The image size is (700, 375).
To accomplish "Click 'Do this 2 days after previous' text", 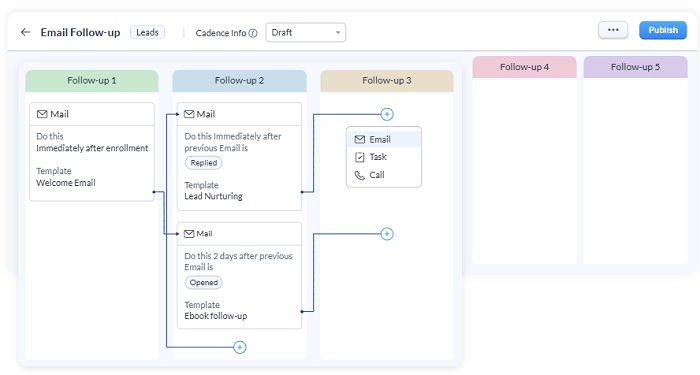I will [x=238, y=256].
